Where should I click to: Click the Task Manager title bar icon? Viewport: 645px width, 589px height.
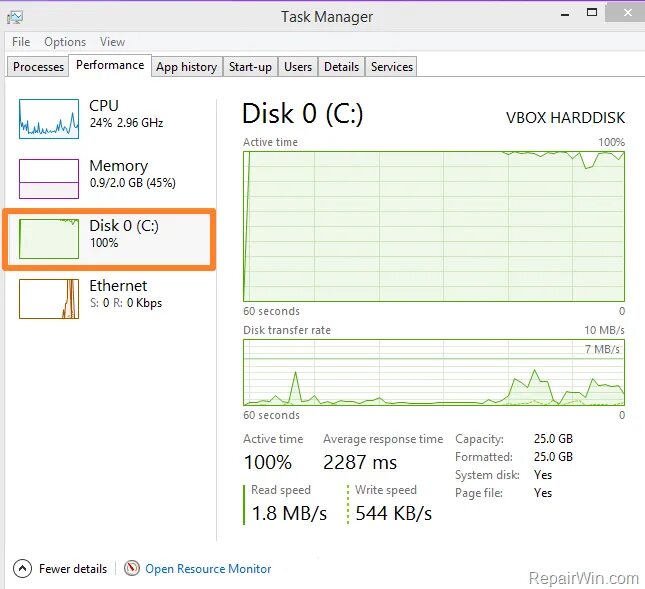coord(15,17)
